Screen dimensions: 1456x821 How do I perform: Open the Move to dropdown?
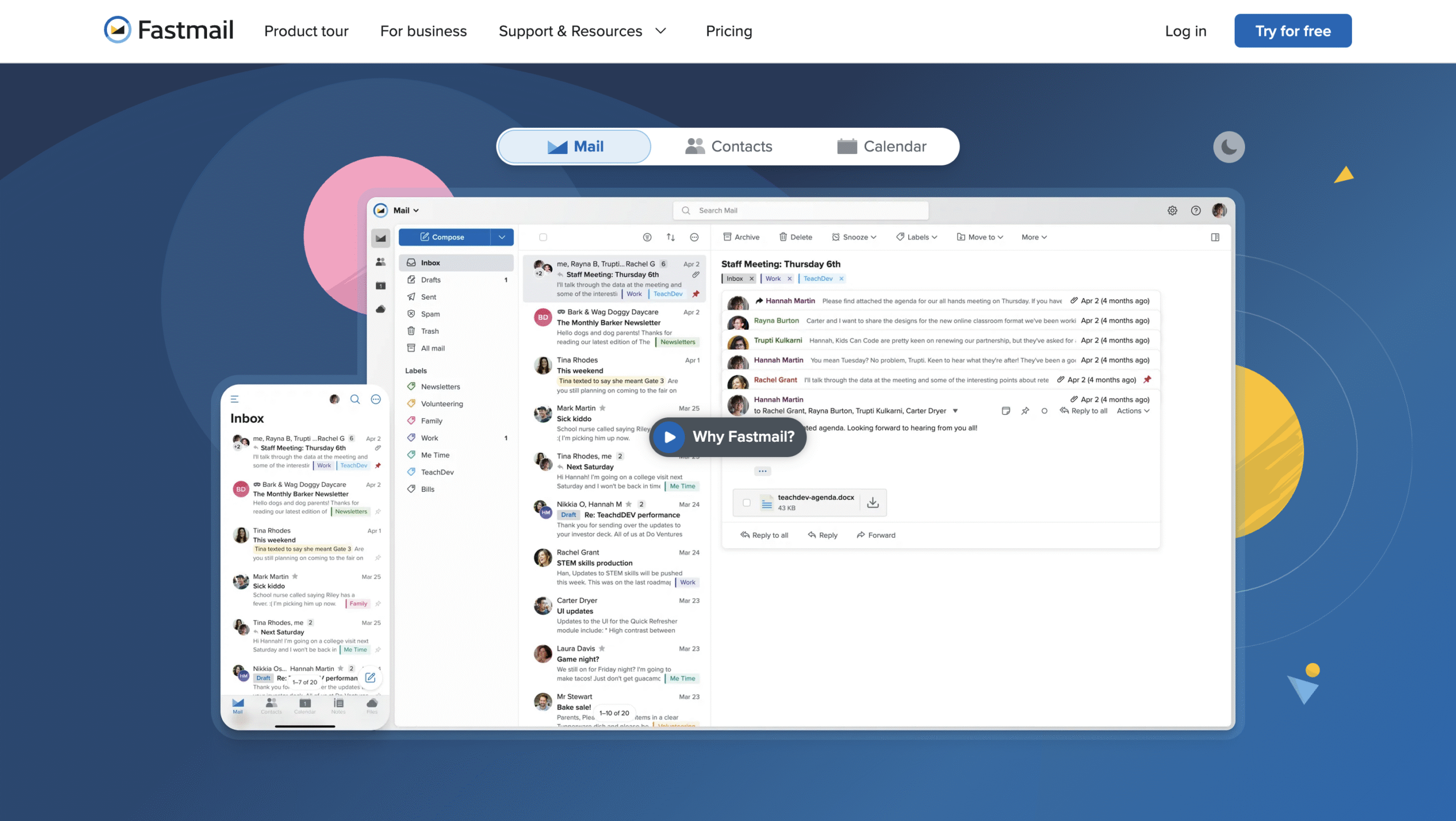pos(980,237)
